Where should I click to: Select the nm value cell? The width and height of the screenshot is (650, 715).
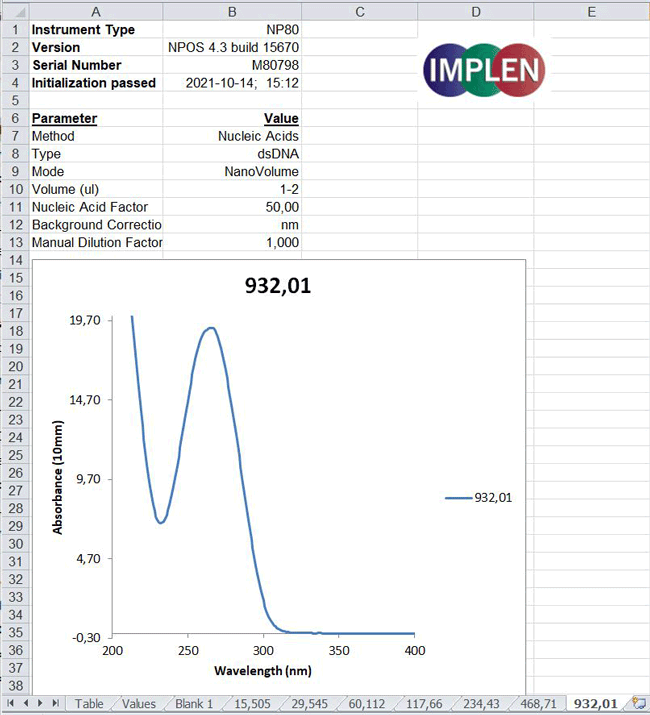point(232,225)
